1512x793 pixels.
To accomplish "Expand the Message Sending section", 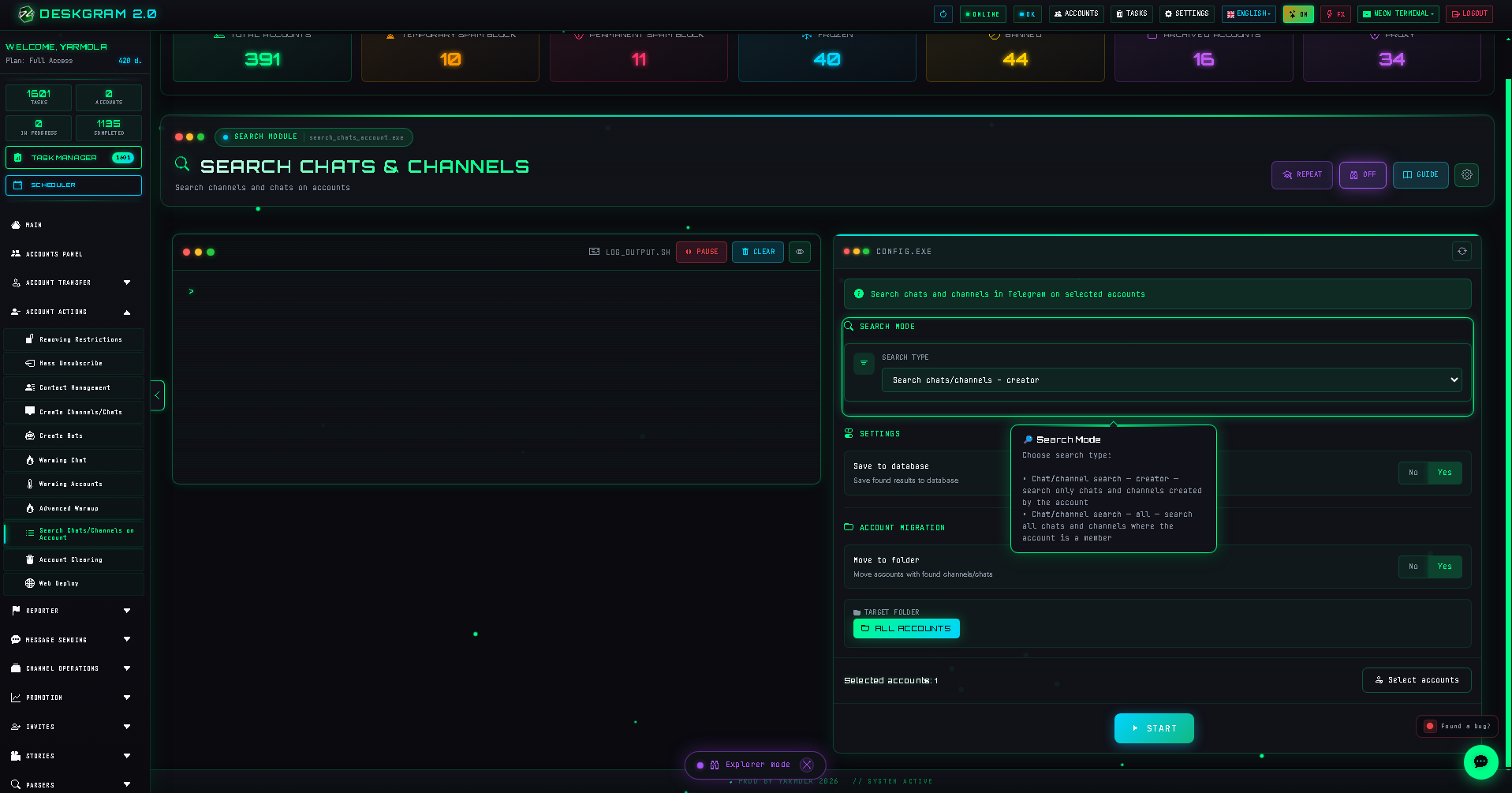I will click(75, 640).
